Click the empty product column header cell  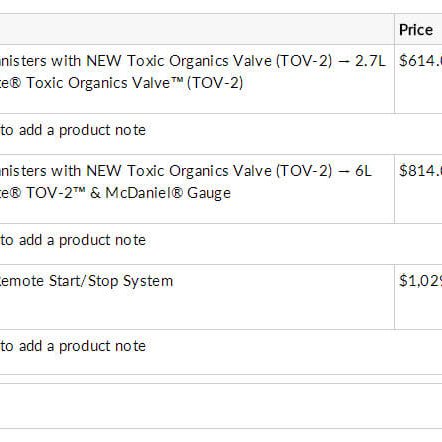pyautogui.click(x=197, y=29)
